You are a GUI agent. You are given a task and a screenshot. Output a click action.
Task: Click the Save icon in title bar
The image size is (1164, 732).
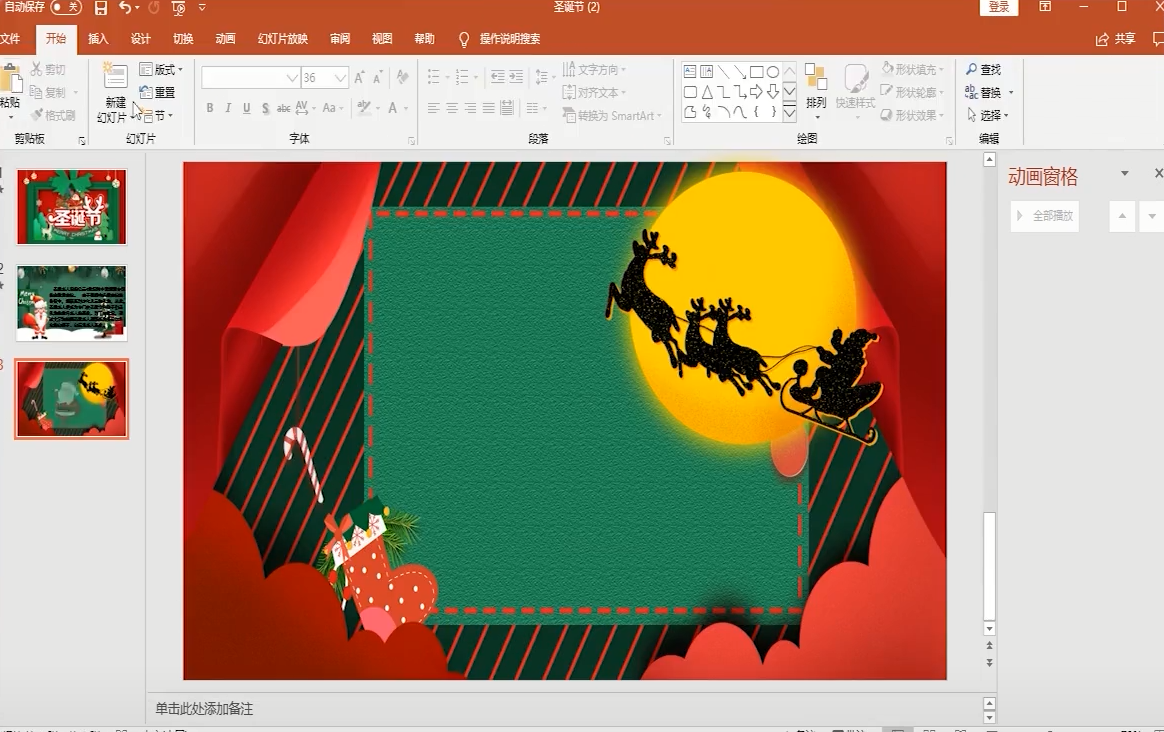[101, 8]
